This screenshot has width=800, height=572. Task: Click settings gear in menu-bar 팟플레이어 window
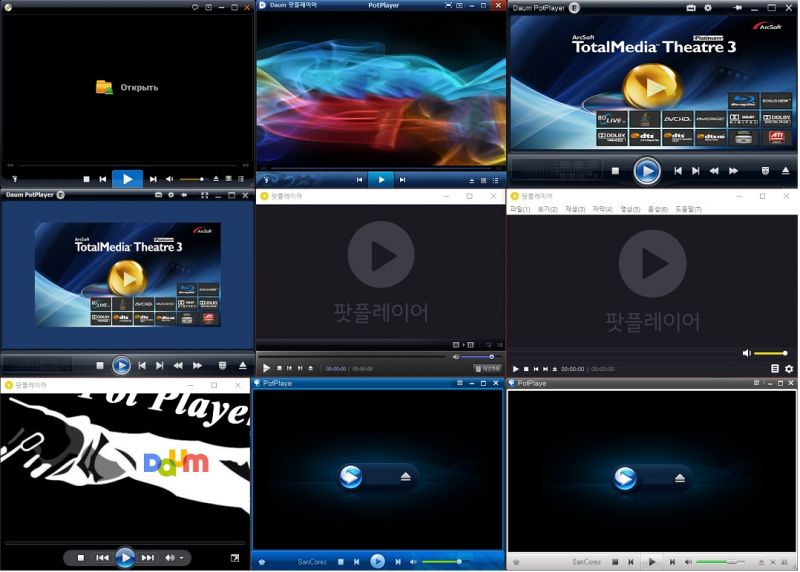pos(789,368)
